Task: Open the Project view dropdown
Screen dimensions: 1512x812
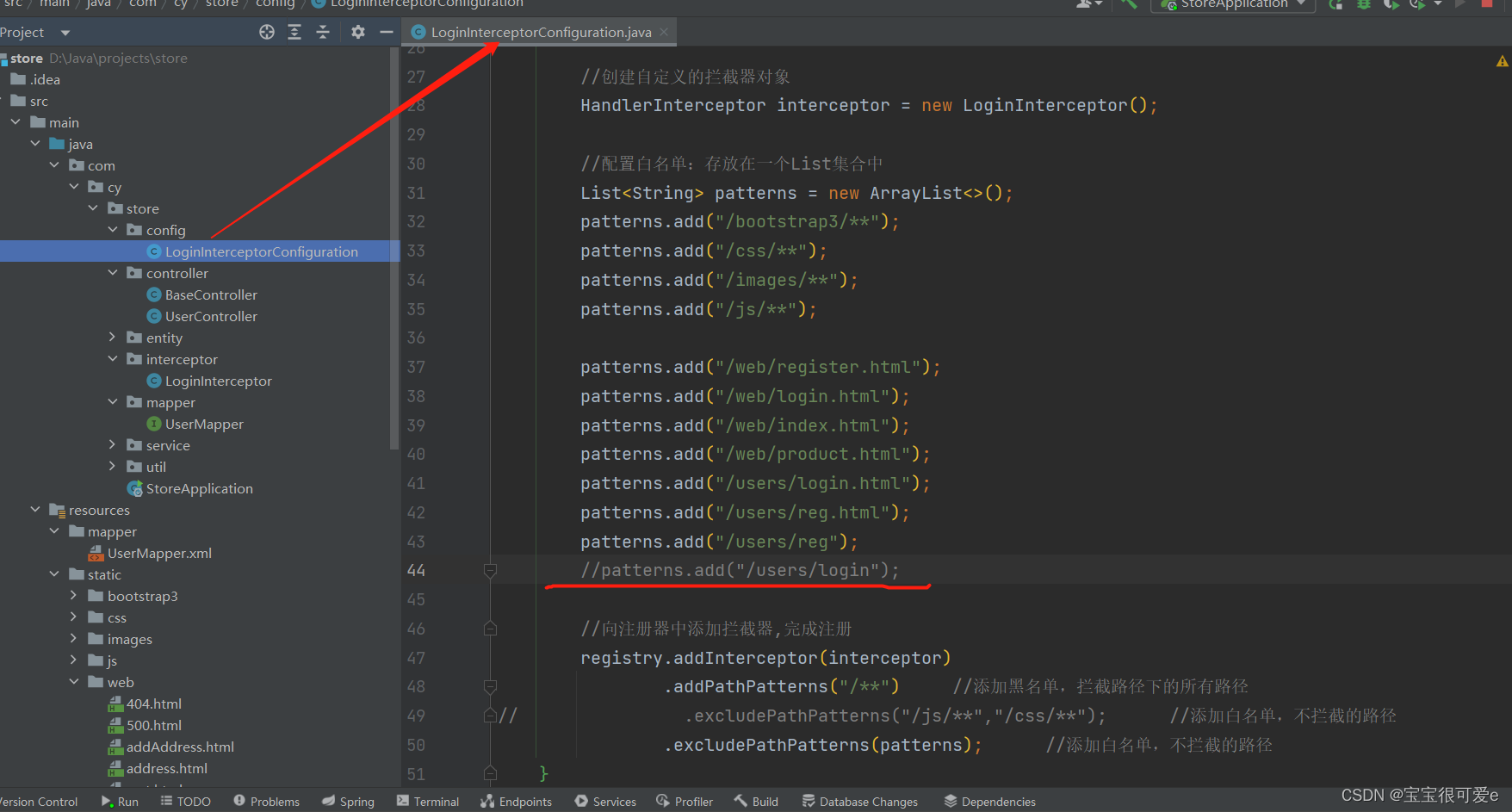Action: click(x=65, y=33)
